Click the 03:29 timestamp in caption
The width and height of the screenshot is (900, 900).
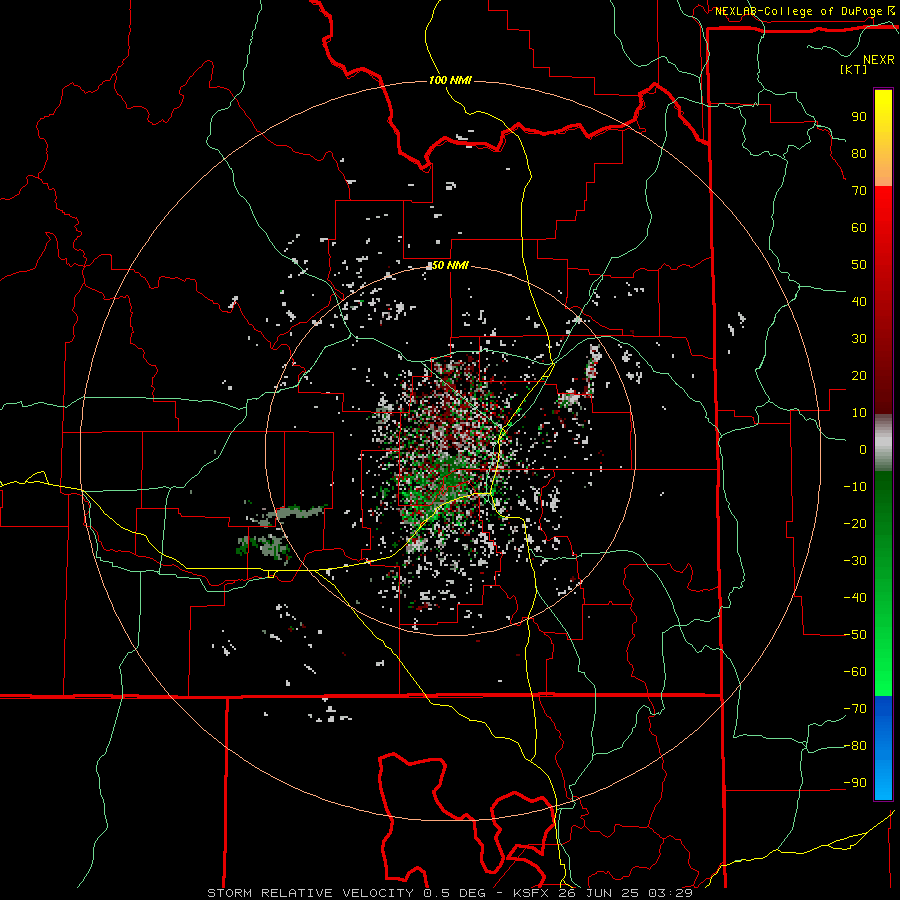pos(670,893)
